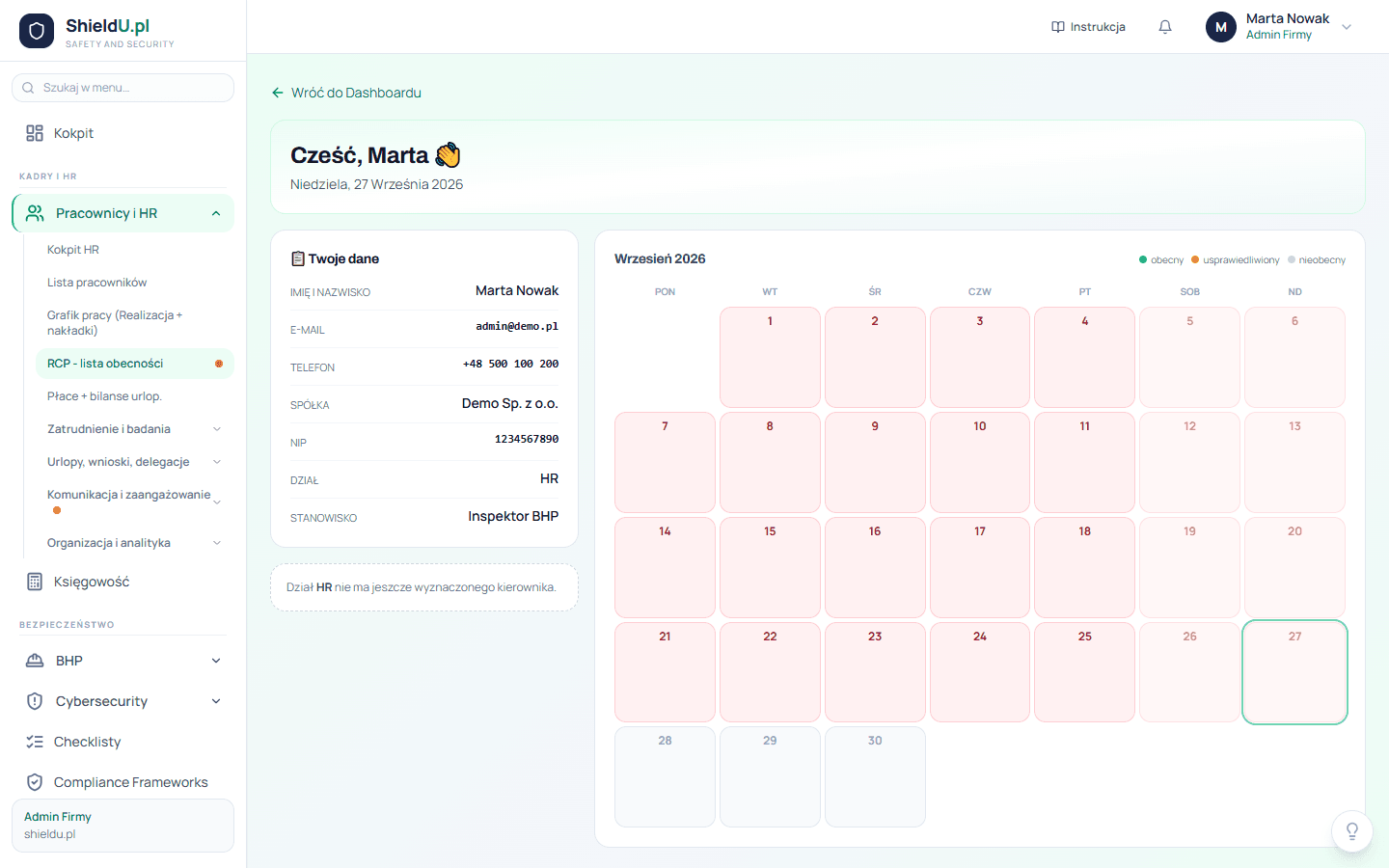Image resolution: width=1389 pixels, height=868 pixels.
Task: Click the Kokpit dashboard grid icon
Action: coord(35,133)
